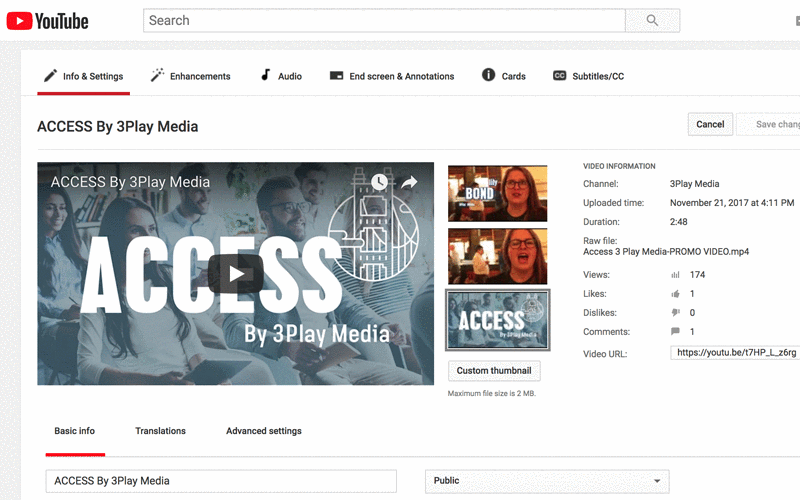Viewport: 800px width, 500px height.
Task: Click the share arrow icon on video
Action: point(409,182)
